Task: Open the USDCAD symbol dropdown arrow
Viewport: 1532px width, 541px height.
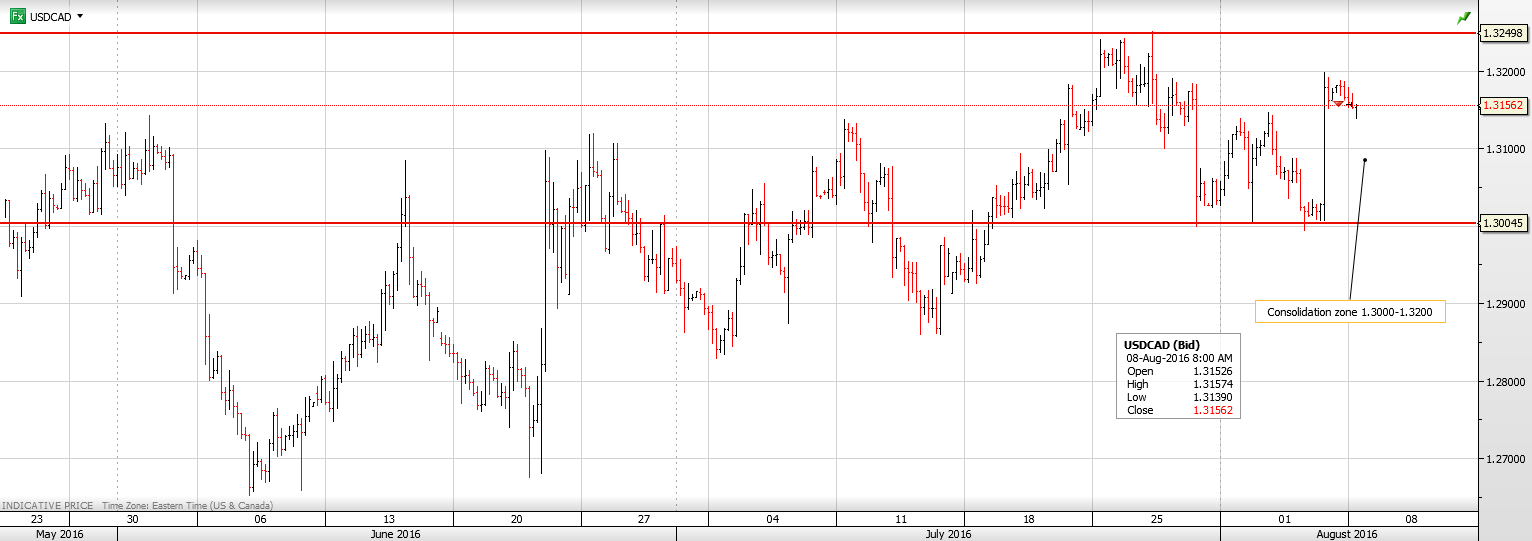Action: [80, 17]
